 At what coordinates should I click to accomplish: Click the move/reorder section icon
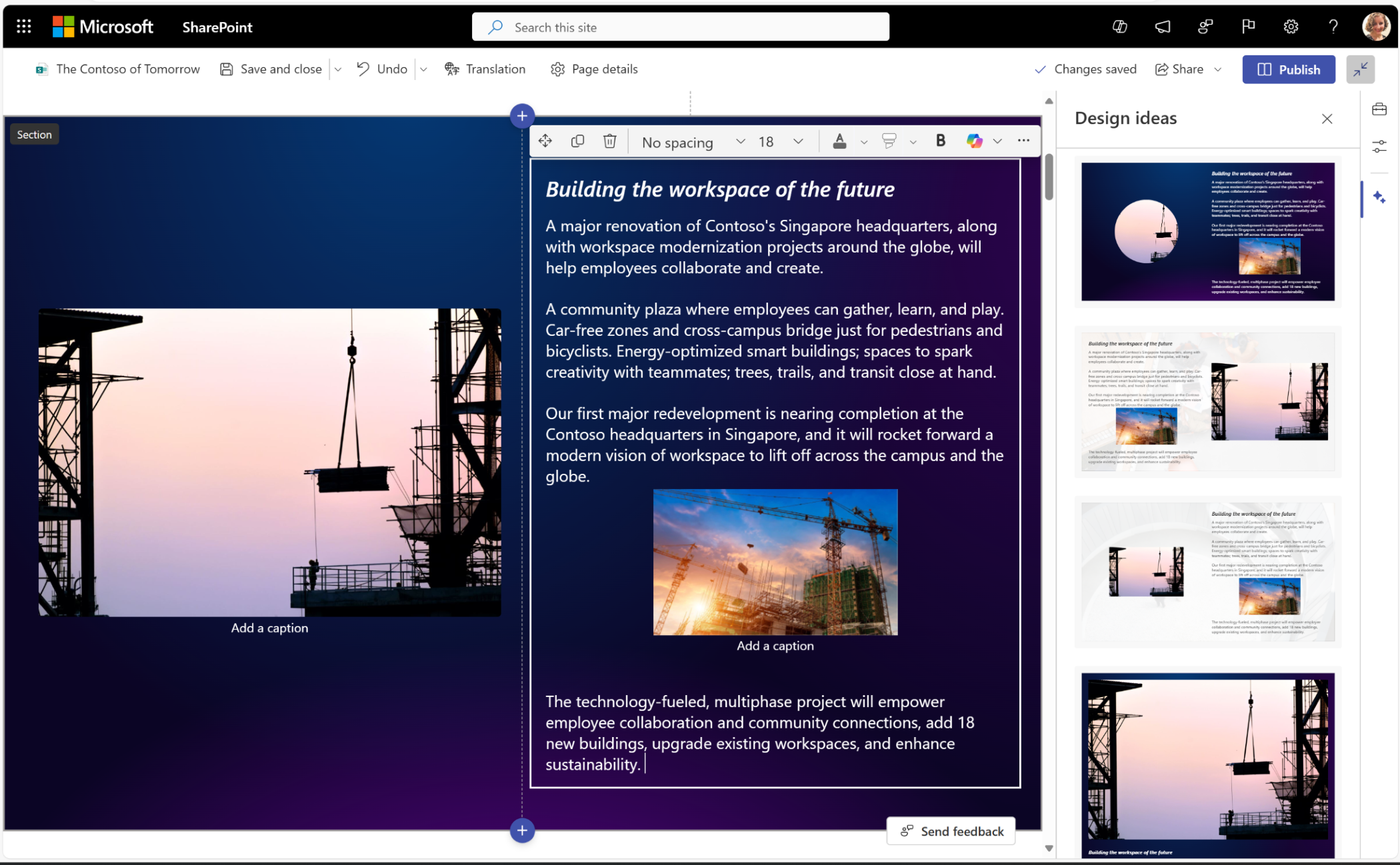click(545, 140)
